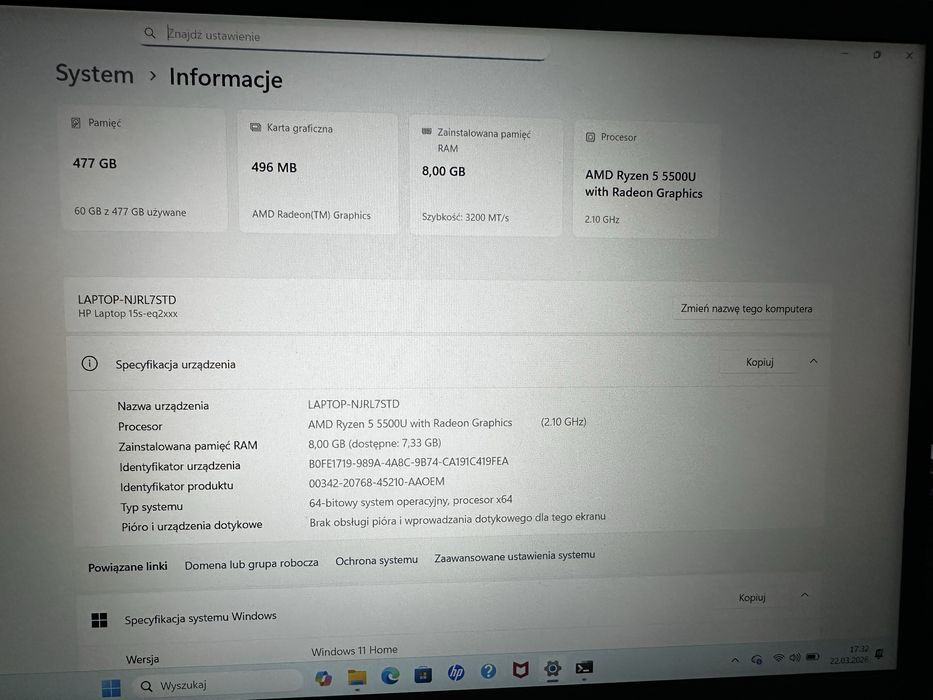Open the notifications bell icon
Viewport: 933px width, 700px height.
879,654
